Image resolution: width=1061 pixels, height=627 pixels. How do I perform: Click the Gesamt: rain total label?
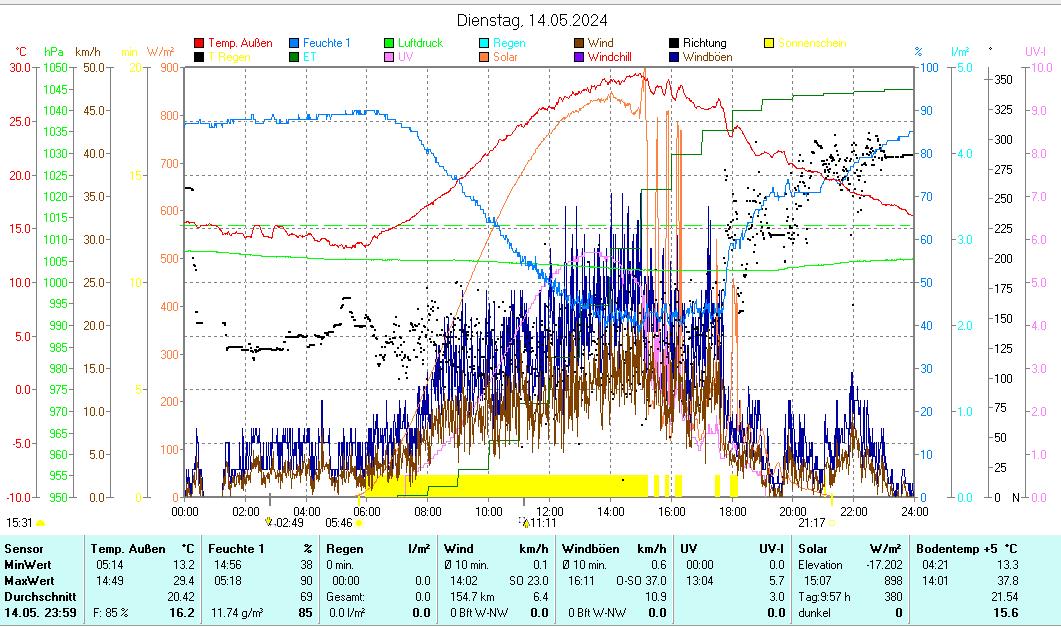point(346,597)
